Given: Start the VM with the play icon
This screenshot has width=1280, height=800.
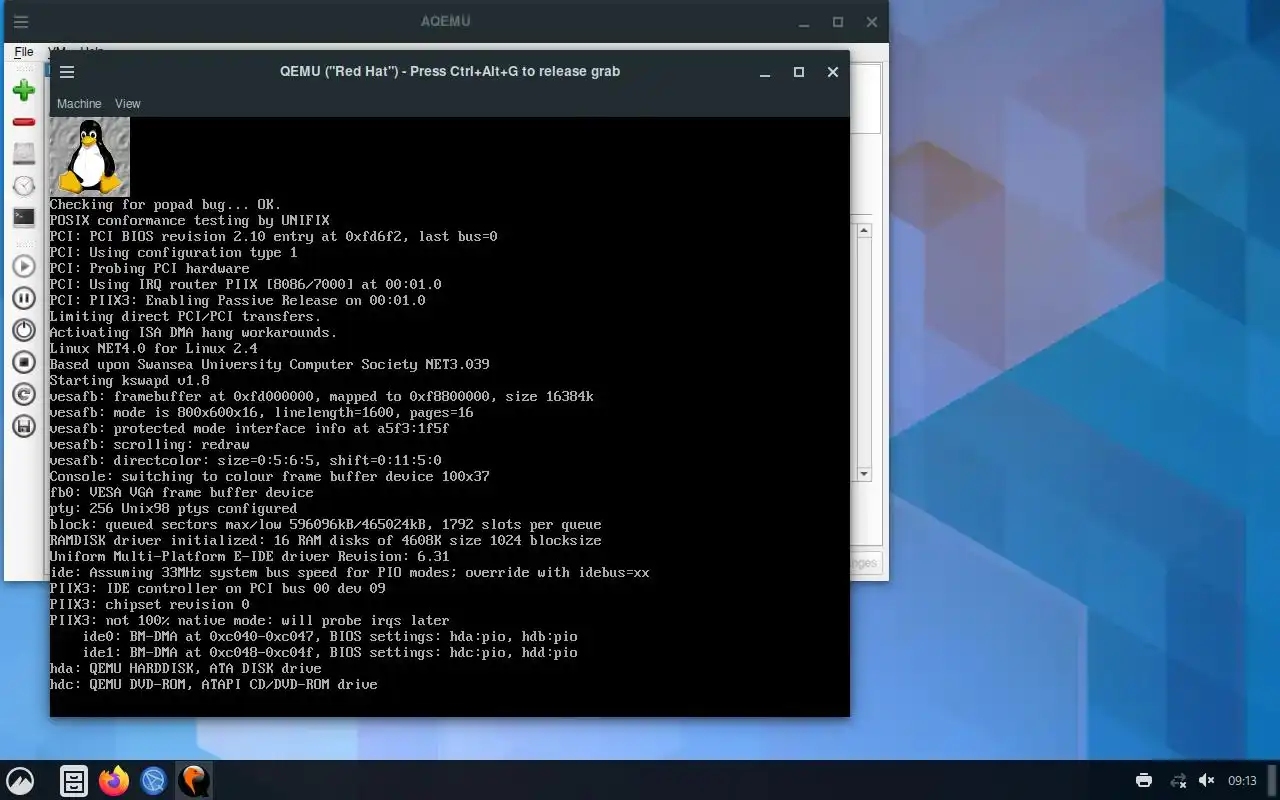Looking at the screenshot, I should coord(24,266).
